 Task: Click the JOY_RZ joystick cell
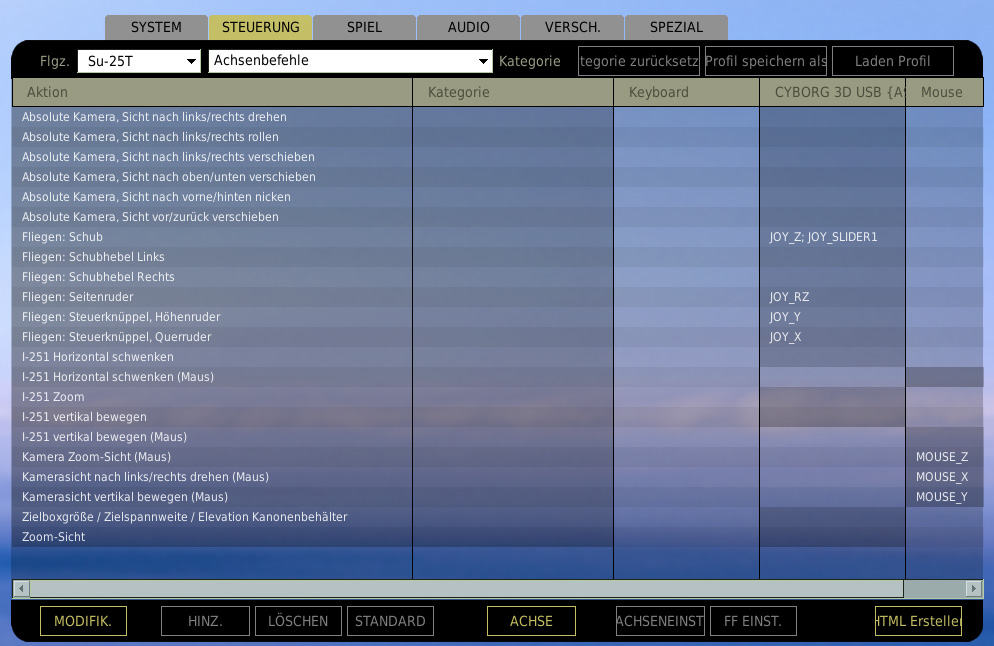(x=832, y=297)
